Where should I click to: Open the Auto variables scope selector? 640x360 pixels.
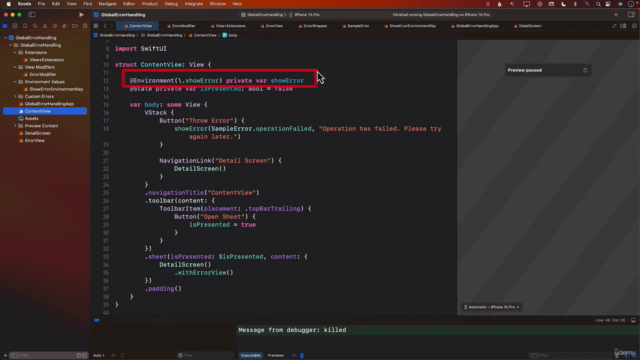pyautogui.click(x=99, y=356)
